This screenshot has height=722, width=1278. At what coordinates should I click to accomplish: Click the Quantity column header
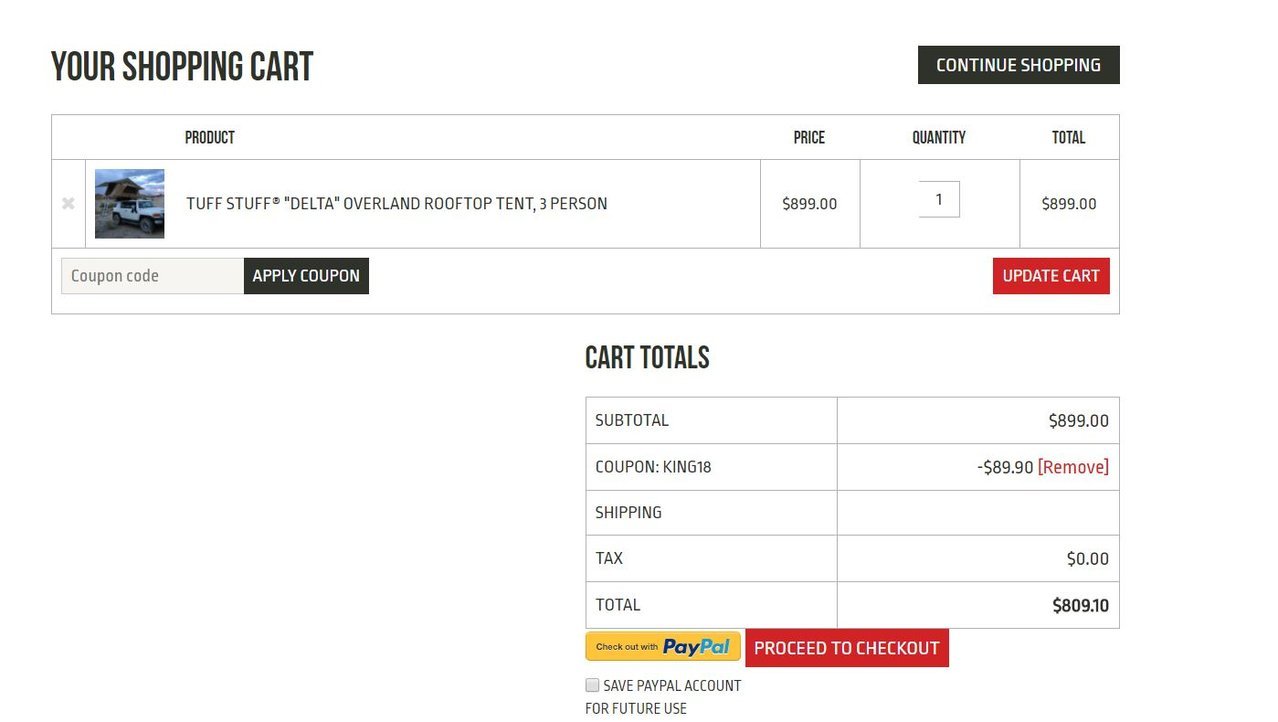(939, 138)
